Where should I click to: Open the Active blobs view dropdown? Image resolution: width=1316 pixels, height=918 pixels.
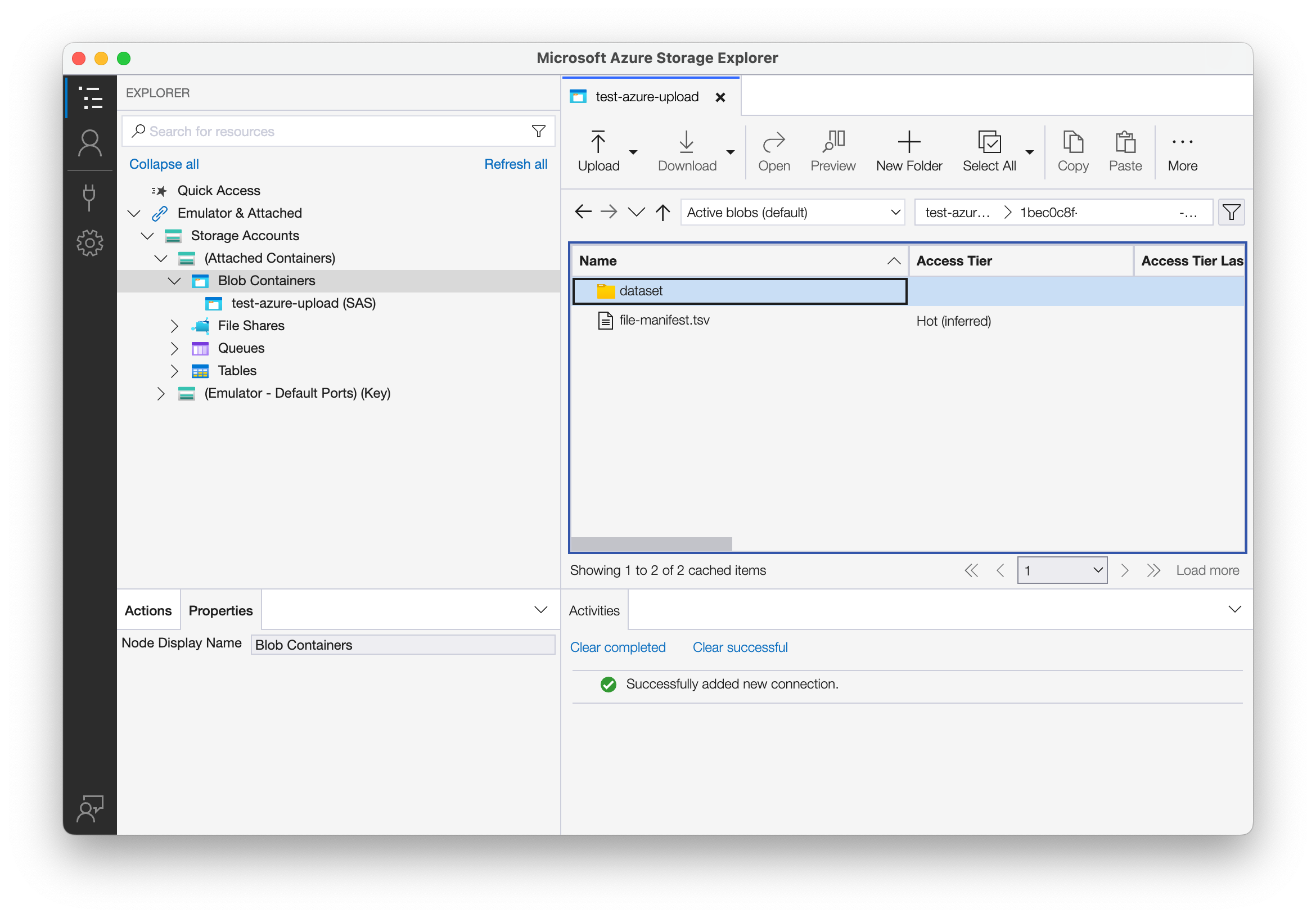[x=792, y=213]
